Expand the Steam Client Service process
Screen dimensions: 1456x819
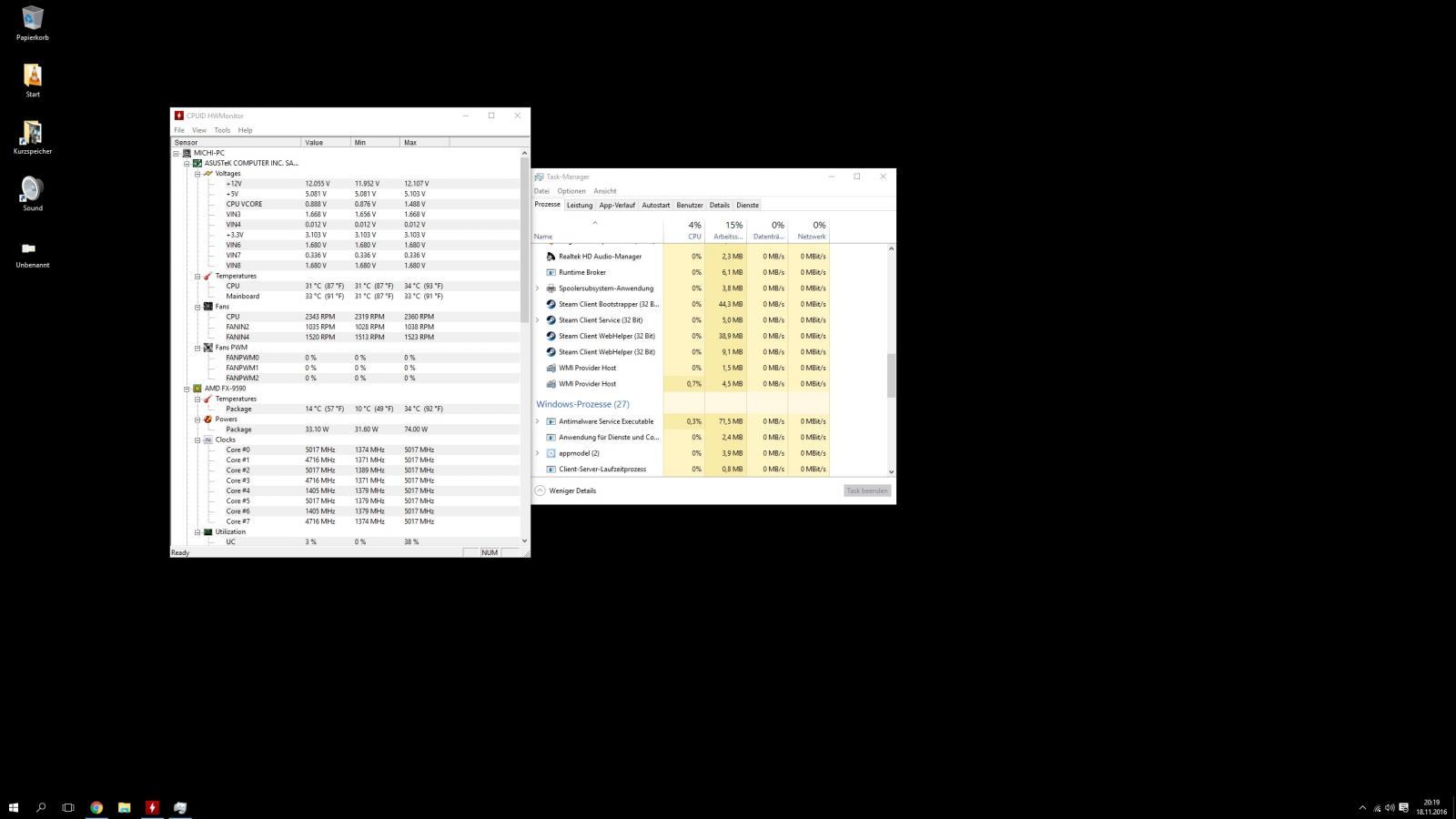(x=538, y=320)
